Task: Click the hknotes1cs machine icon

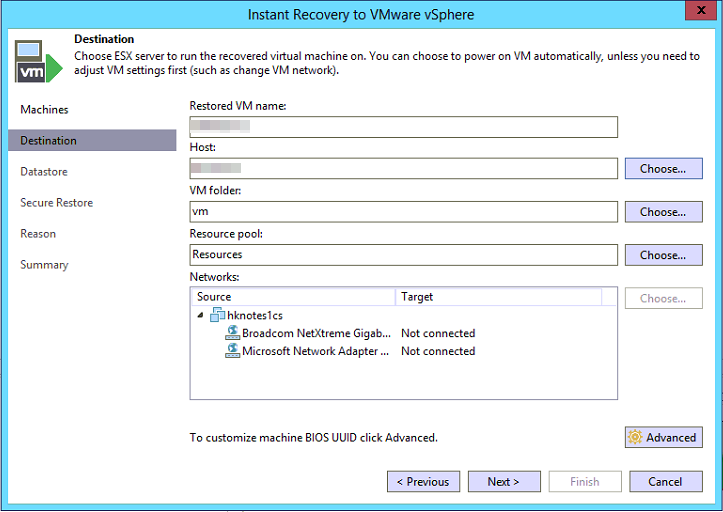Action: click(x=218, y=315)
